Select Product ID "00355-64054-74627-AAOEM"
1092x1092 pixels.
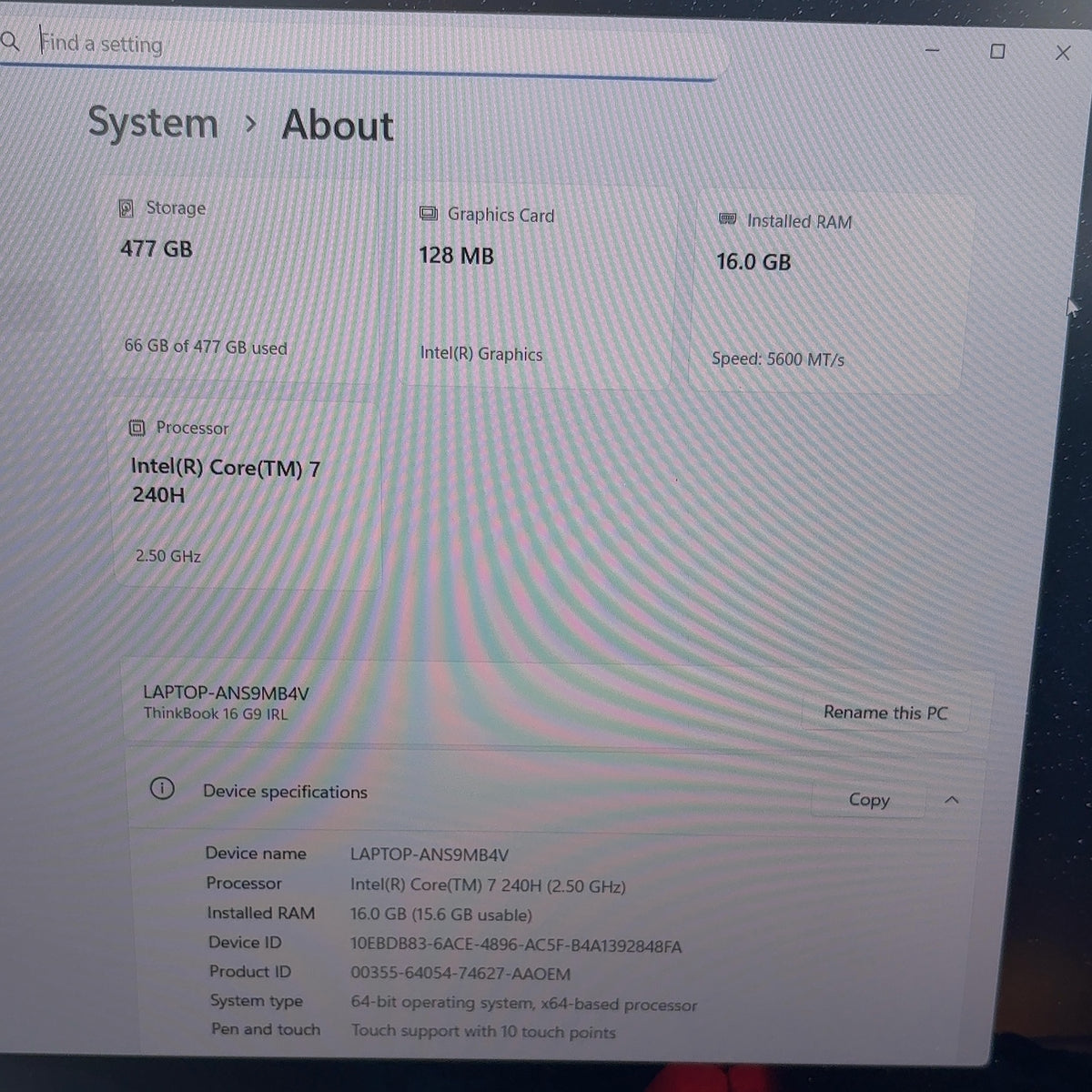(460, 974)
